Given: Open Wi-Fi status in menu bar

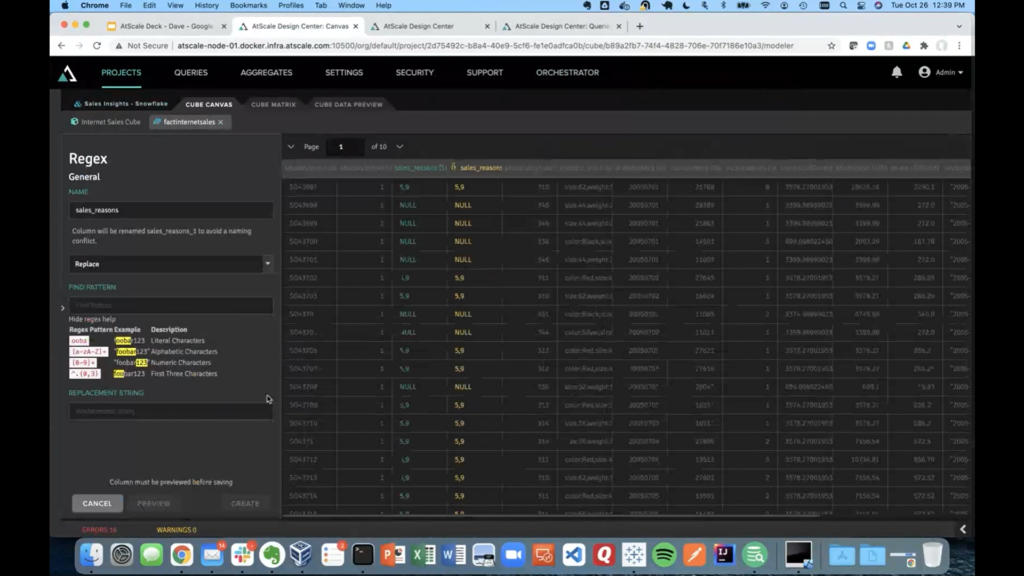Looking at the screenshot, I should (x=765, y=5).
